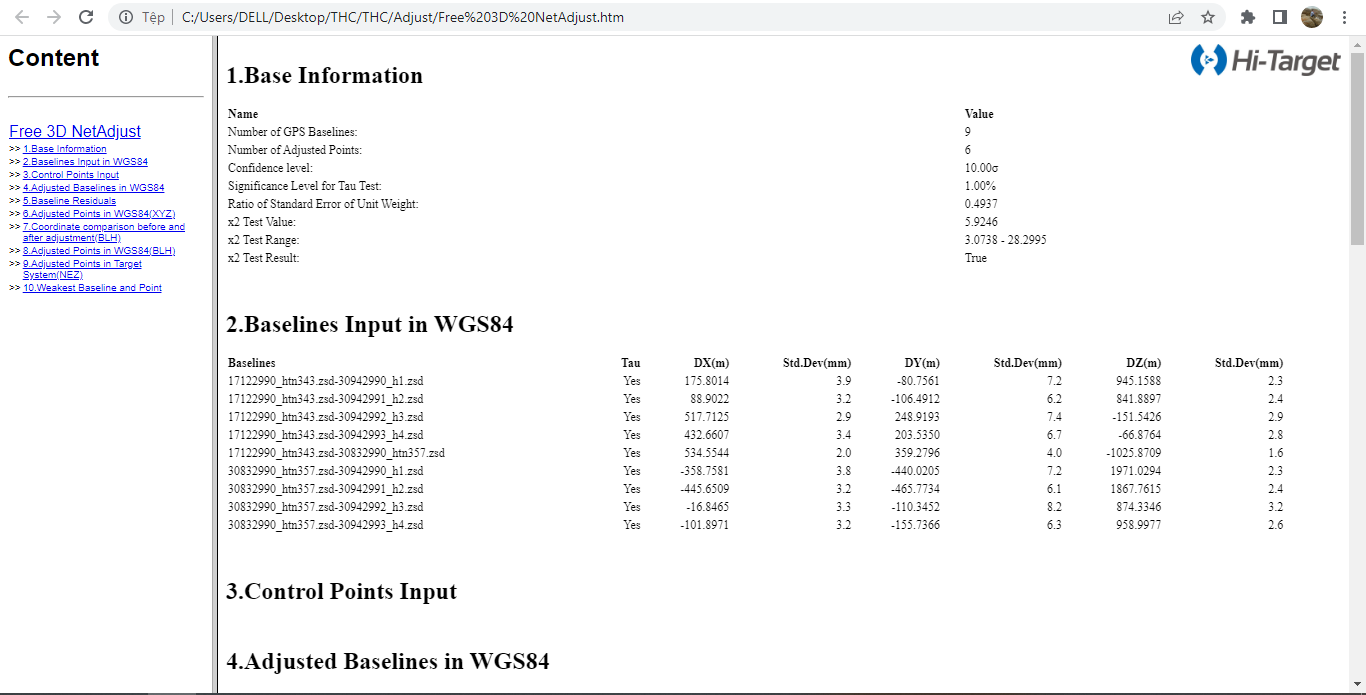
Task: Click the file info icon in address bar
Action: pos(124,17)
